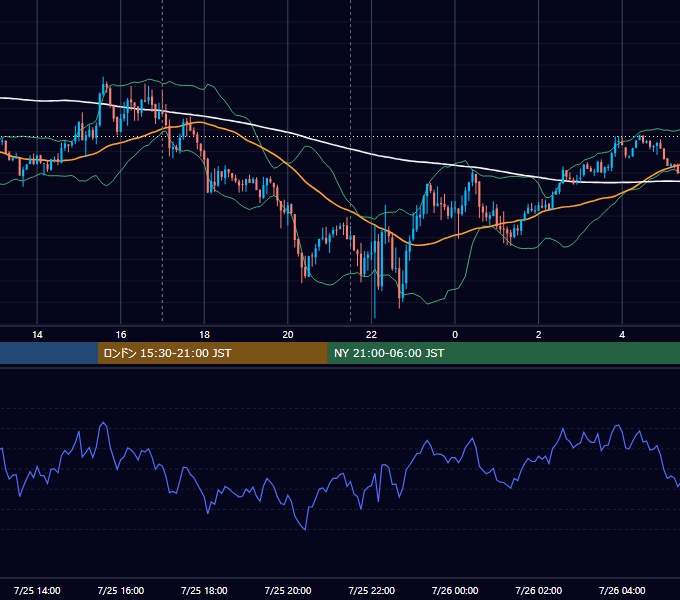
Task: Click the 7/25 14:00 indicator axis label
Action: pos(37,590)
